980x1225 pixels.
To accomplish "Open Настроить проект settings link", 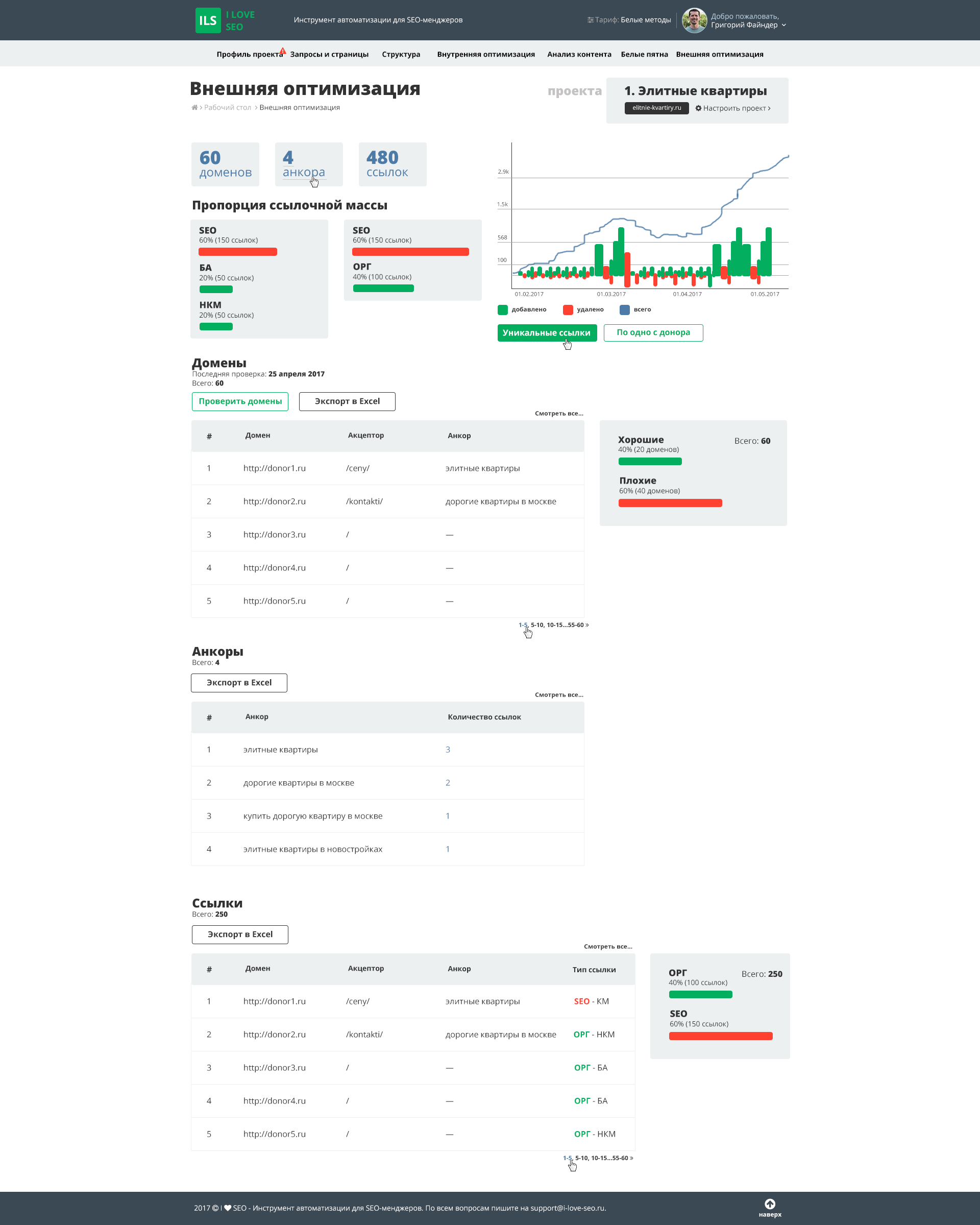I will click(x=737, y=108).
